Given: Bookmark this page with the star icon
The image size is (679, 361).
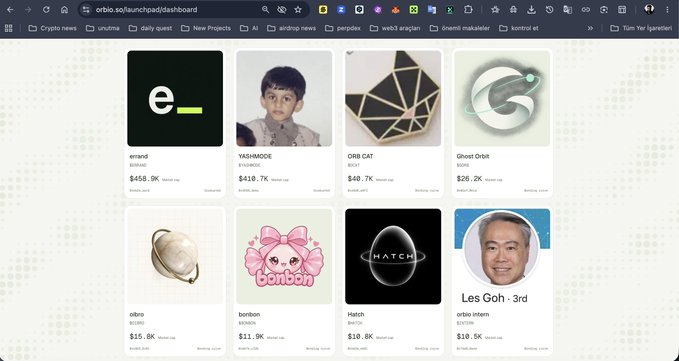Looking at the screenshot, I should (x=298, y=10).
